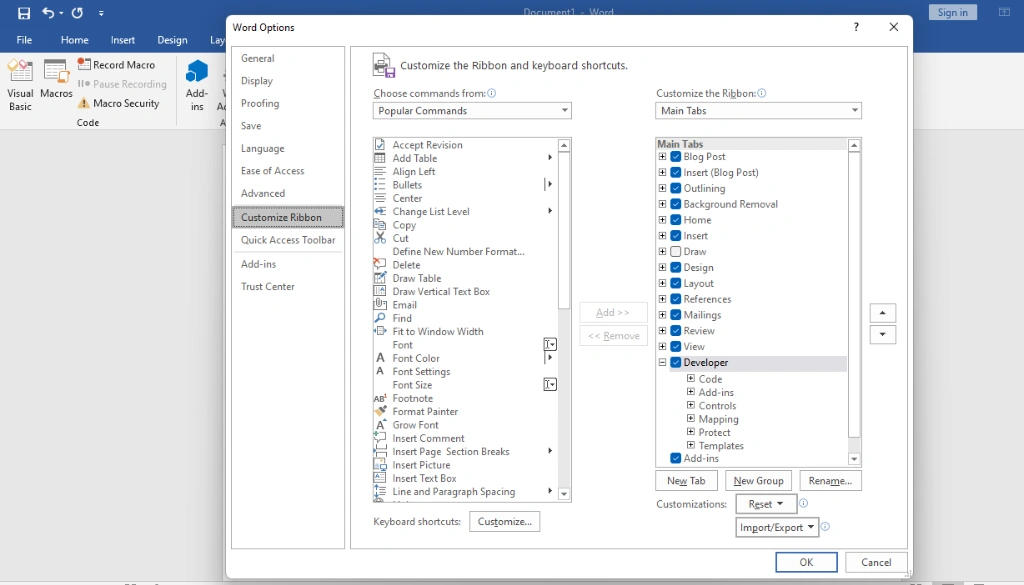Uncheck the Design tab checkbox
The image size is (1024, 585).
[676, 268]
